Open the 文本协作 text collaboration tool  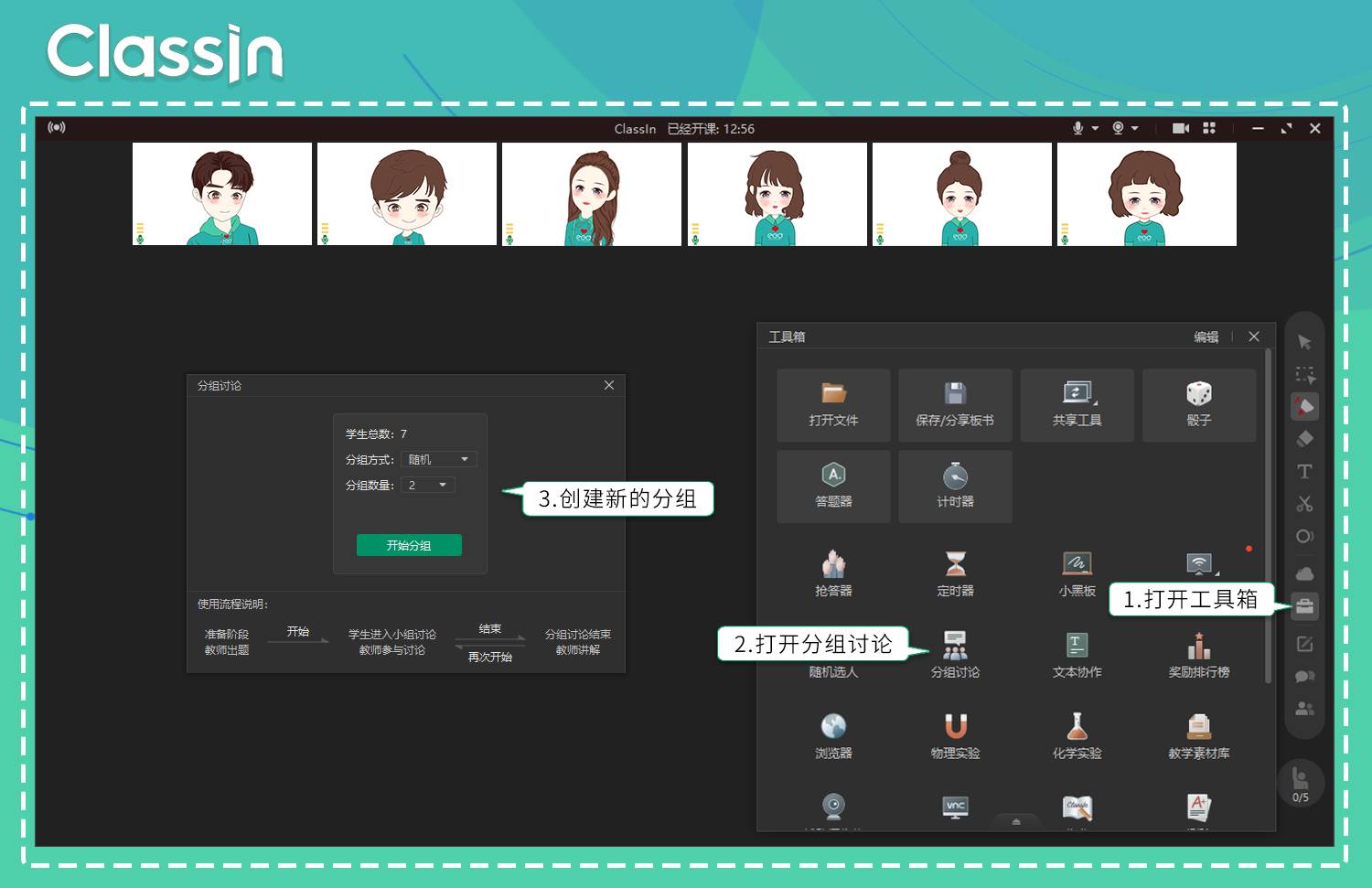click(x=1077, y=655)
